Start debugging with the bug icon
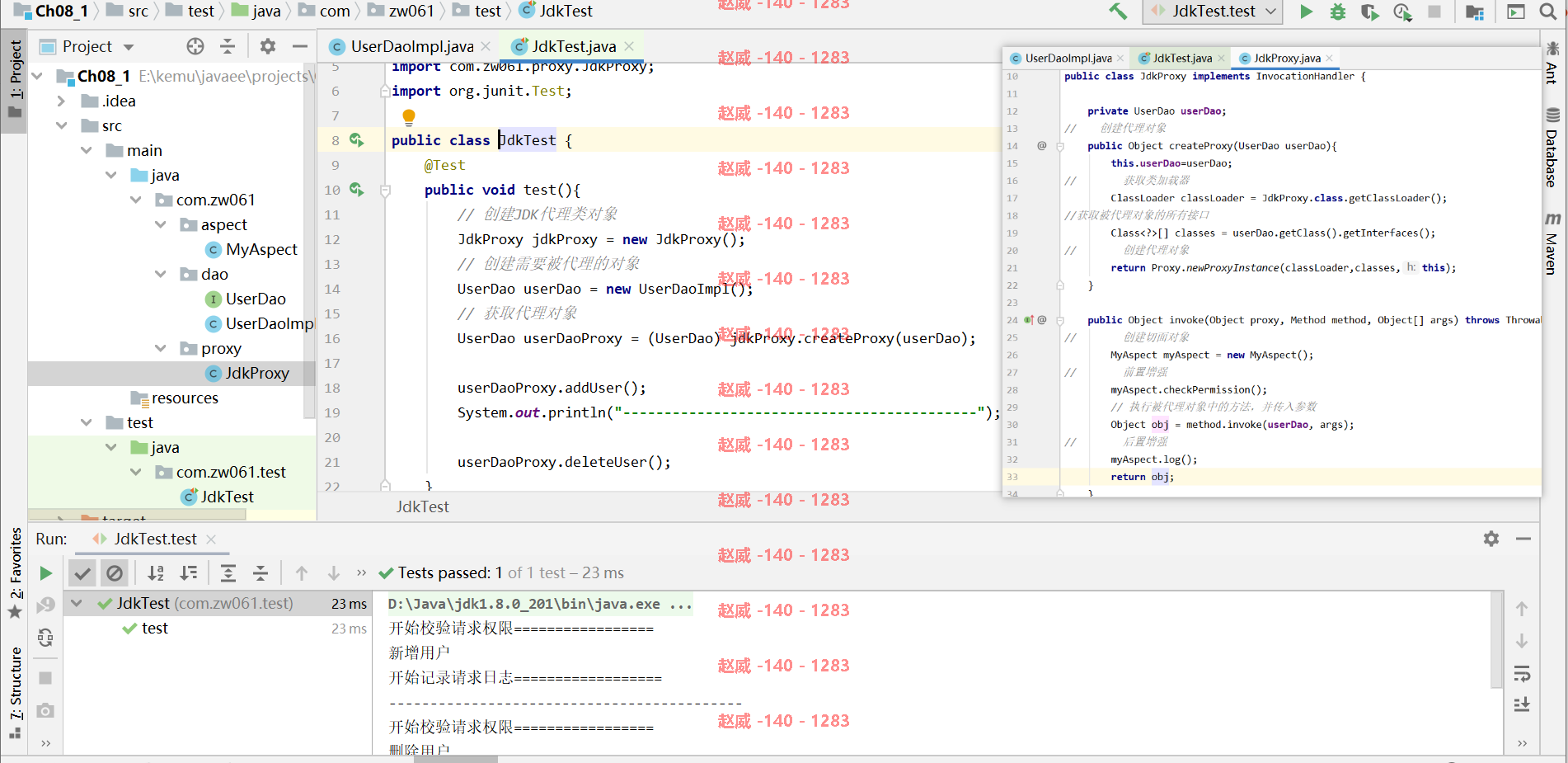Image resolution: width=1568 pixels, height=763 pixels. (x=1338, y=12)
